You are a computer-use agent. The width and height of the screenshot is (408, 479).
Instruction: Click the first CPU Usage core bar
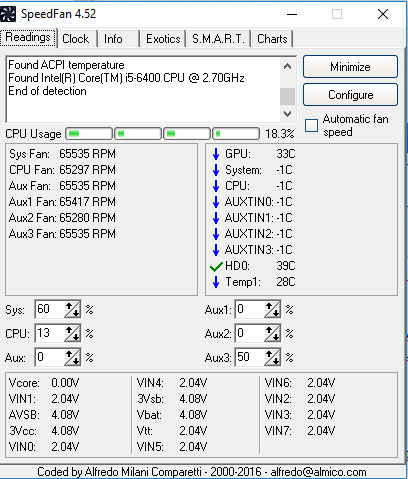click(x=89, y=134)
